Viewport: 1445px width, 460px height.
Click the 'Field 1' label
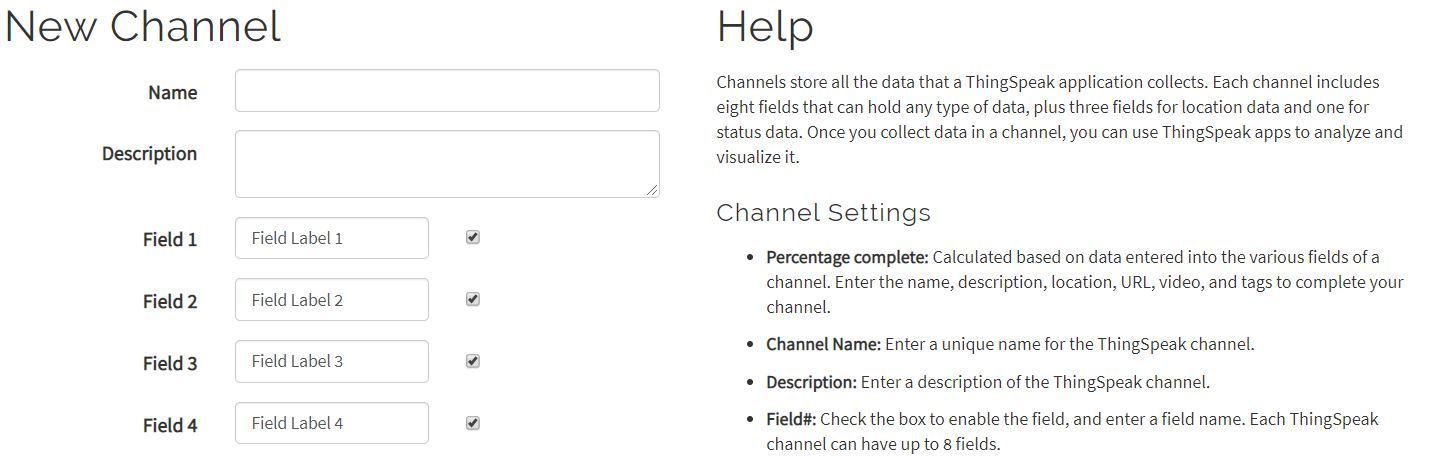(170, 240)
